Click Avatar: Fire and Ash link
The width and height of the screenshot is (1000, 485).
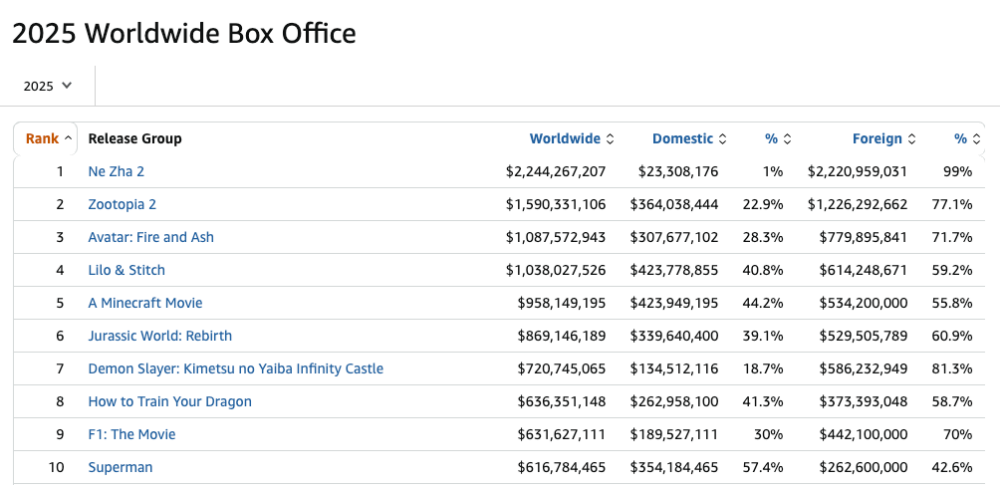(x=151, y=238)
